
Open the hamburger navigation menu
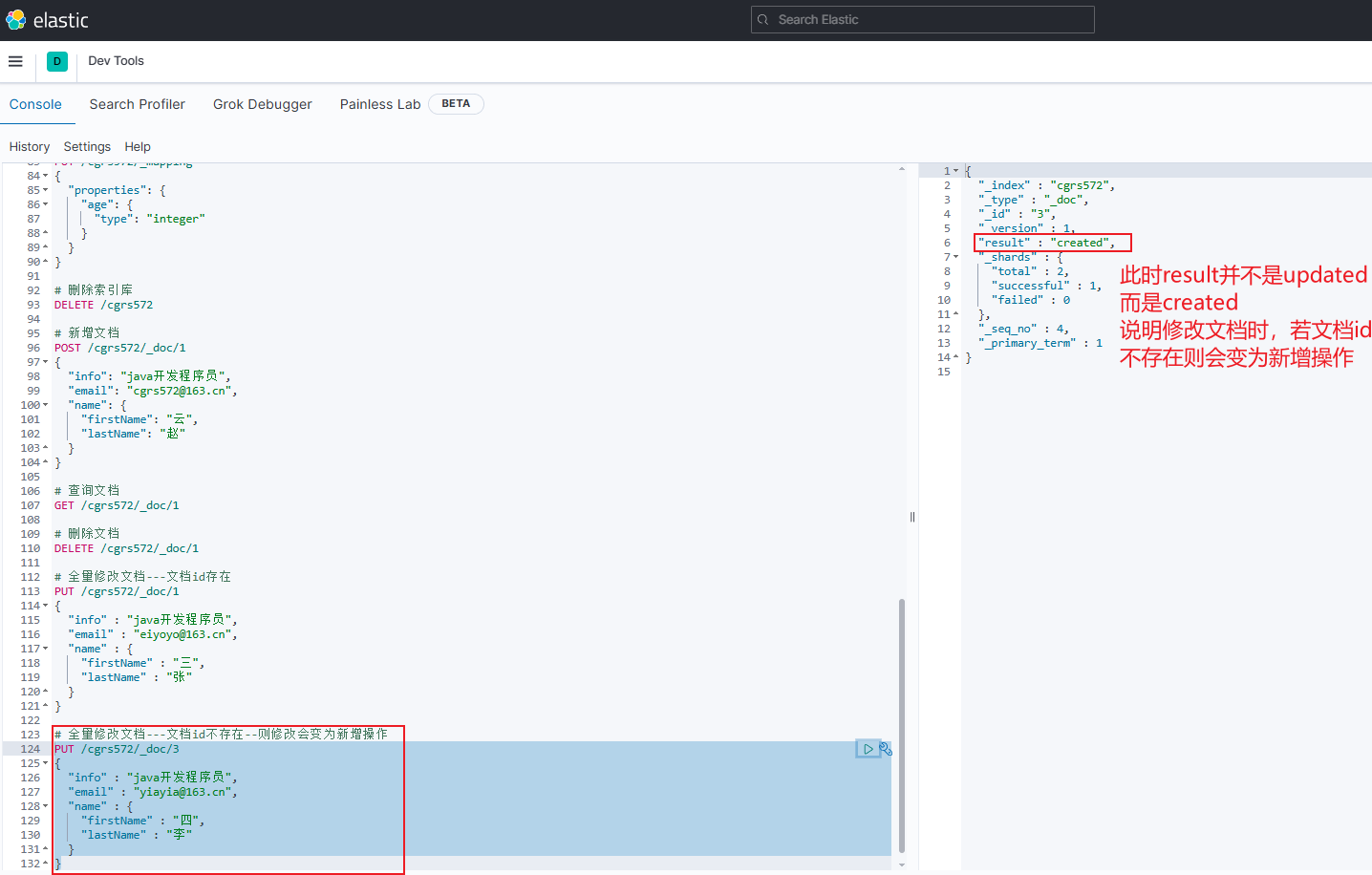[x=15, y=61]
